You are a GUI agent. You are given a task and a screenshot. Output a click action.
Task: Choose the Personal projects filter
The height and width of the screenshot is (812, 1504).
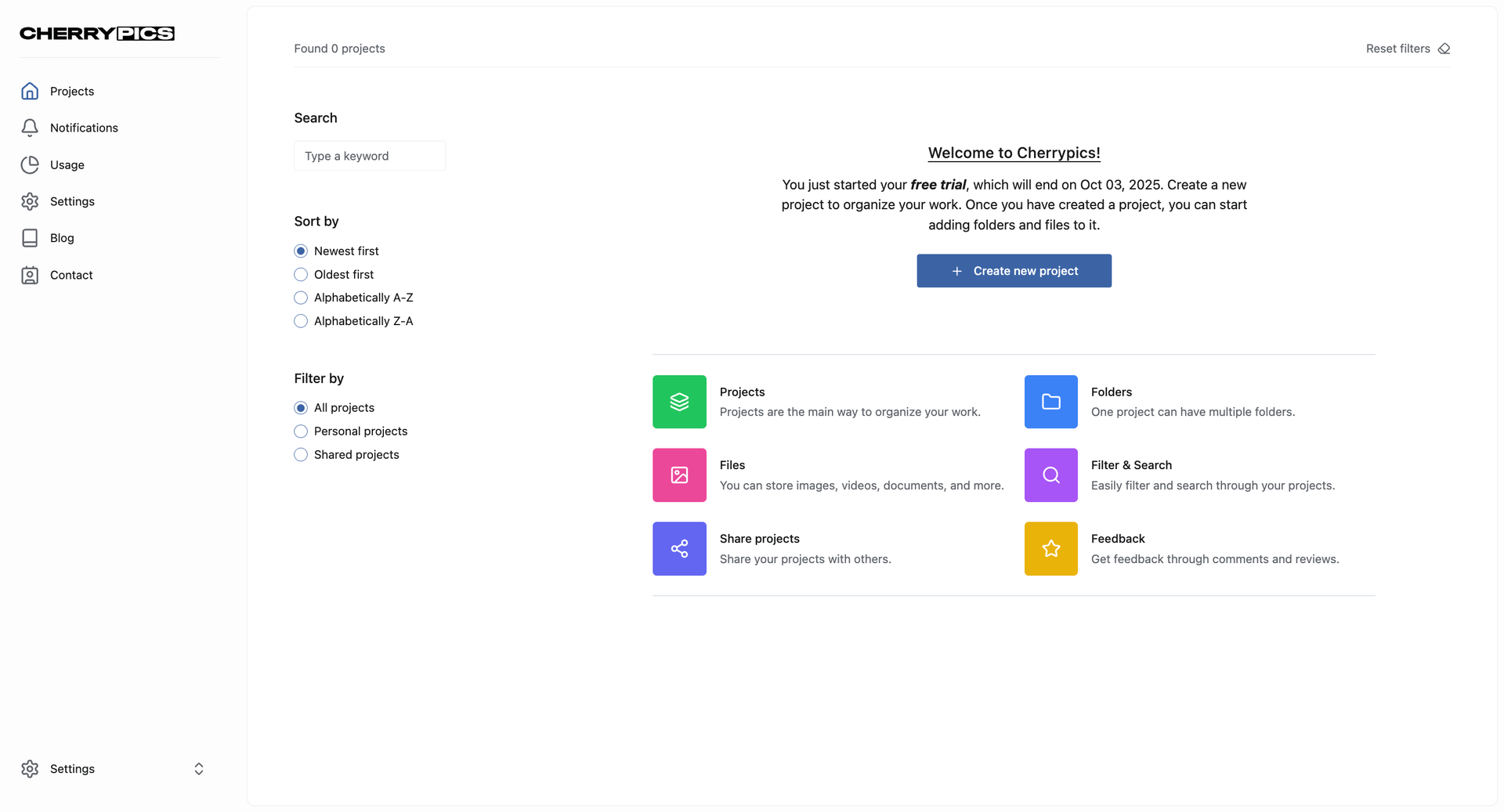[x=301, y=431]
